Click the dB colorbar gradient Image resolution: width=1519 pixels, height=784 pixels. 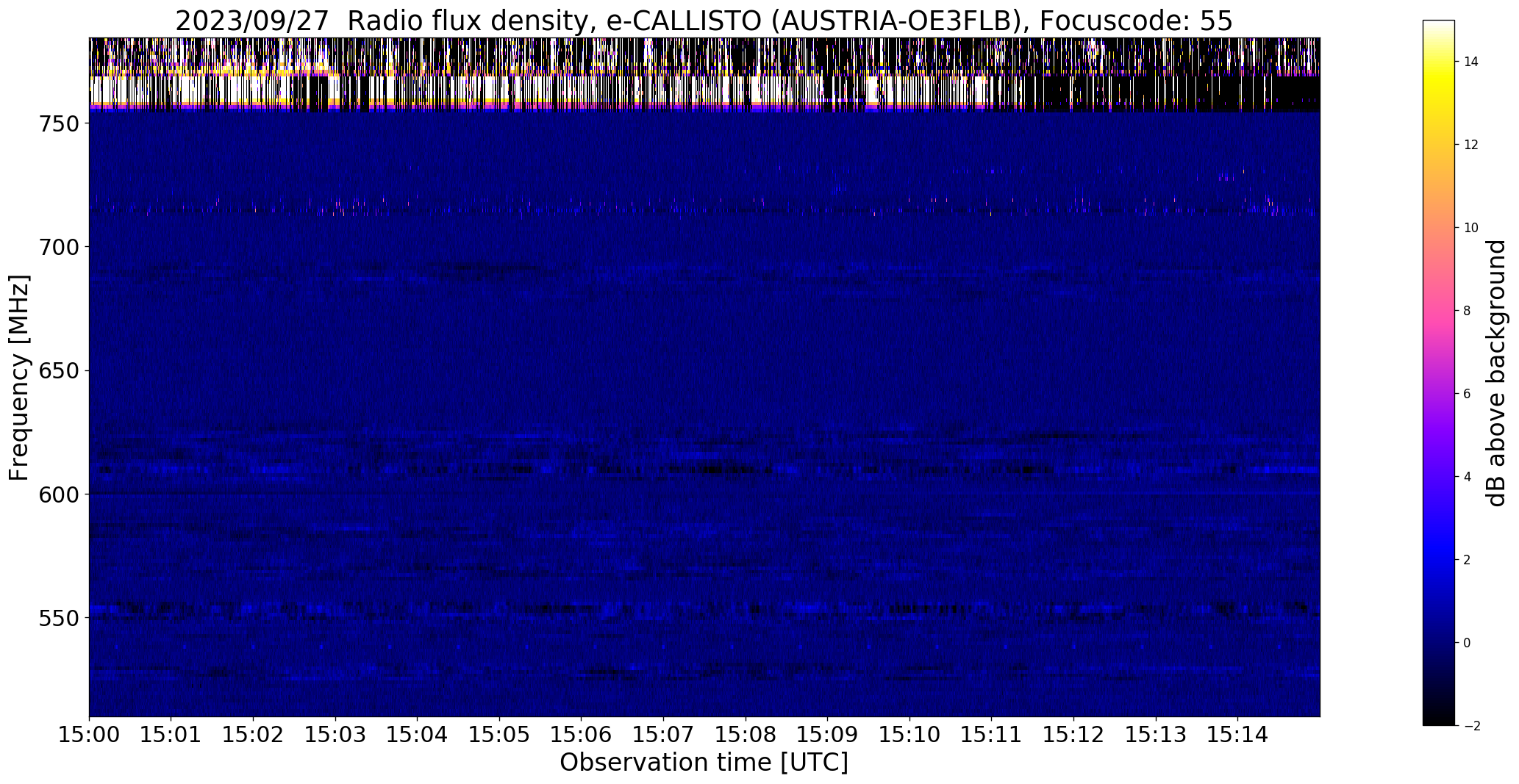[x=1439, y=373]
